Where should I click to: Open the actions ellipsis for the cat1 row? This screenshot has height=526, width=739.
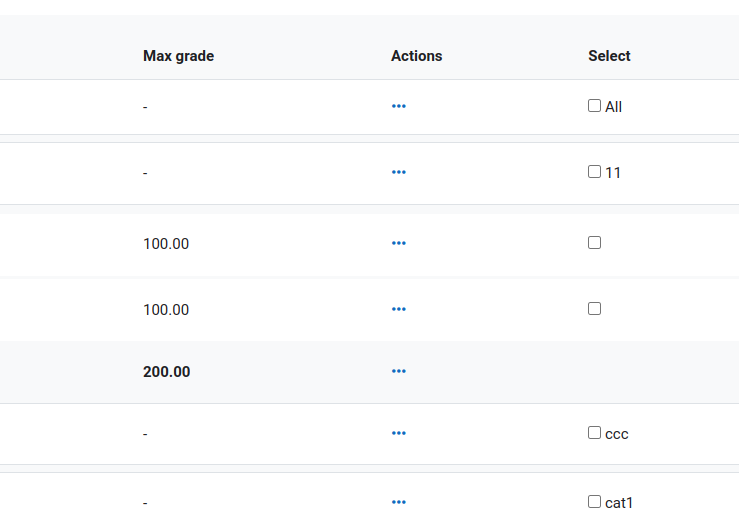[399, 502]
